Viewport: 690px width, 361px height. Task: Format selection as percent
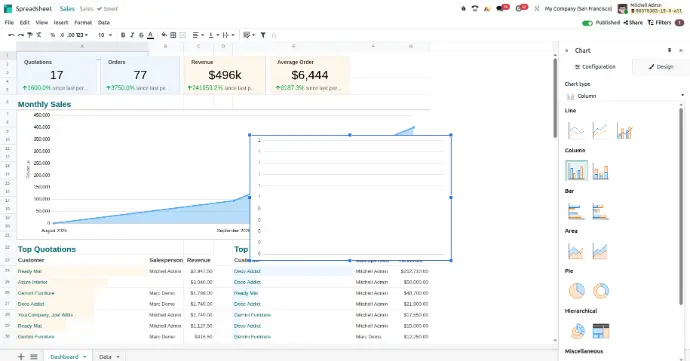[52, 35]
